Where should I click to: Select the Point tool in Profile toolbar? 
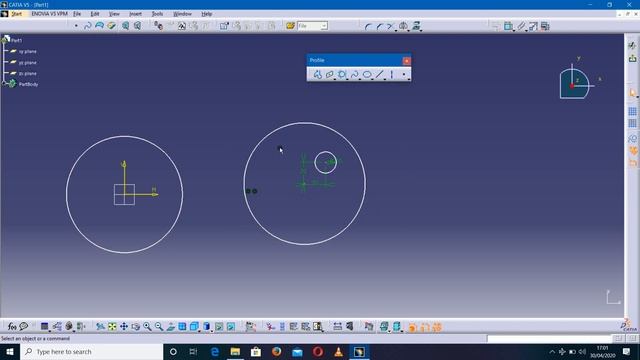click(x=404, y=74)
